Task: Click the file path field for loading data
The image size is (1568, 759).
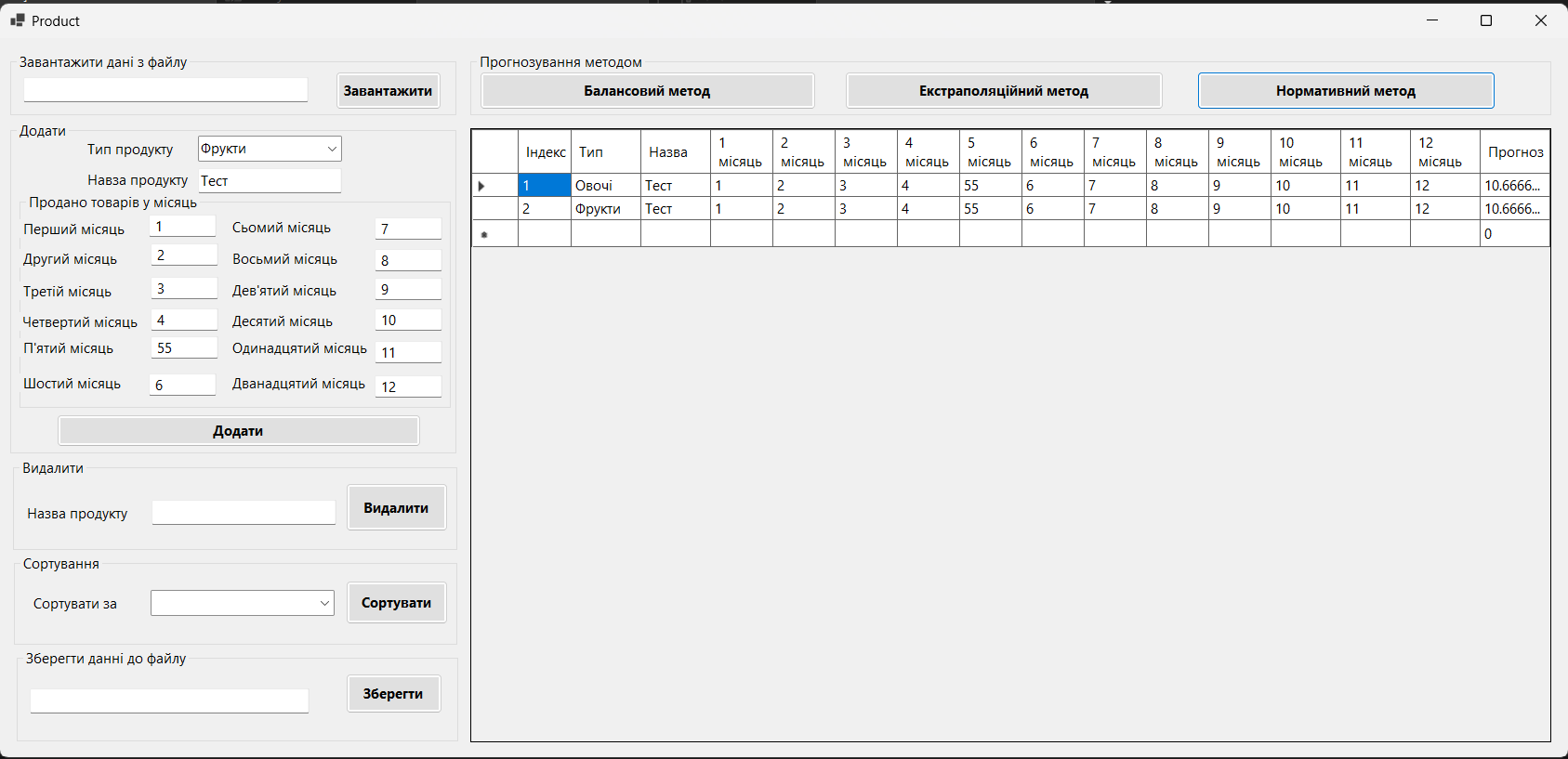Action: (165, 90)
